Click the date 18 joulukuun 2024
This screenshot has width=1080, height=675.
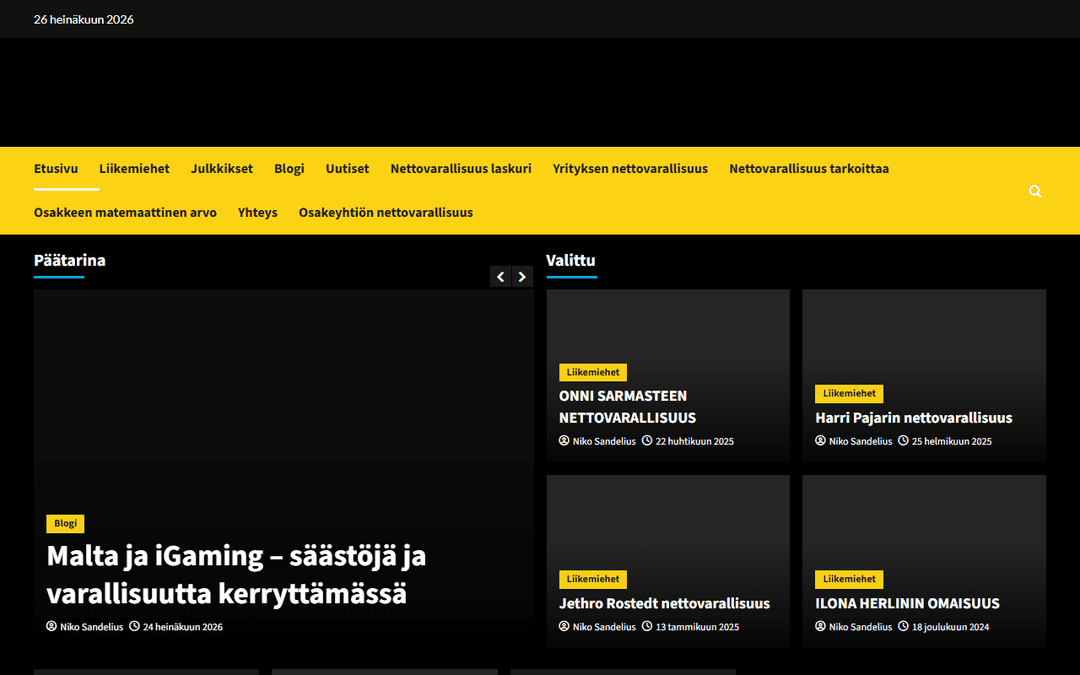951,627
